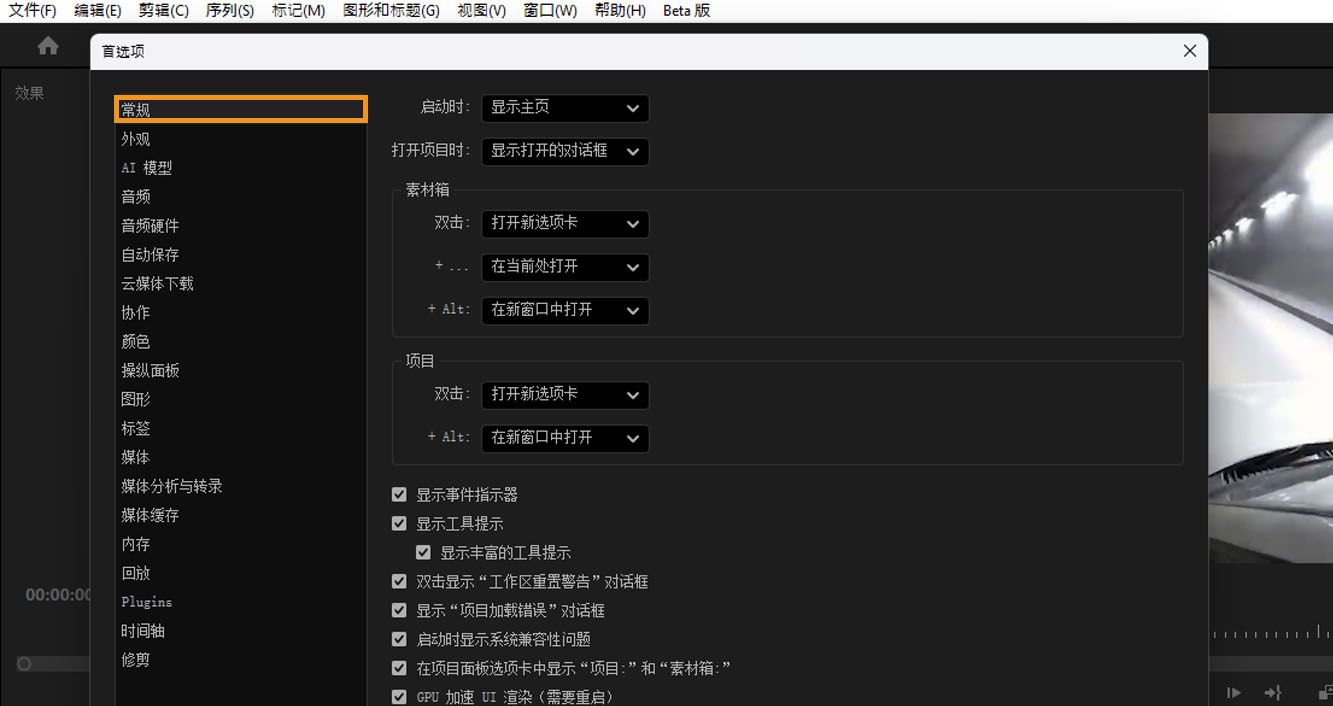Disable GPU 加速 UI 渲染

click(x=399, y=695)
